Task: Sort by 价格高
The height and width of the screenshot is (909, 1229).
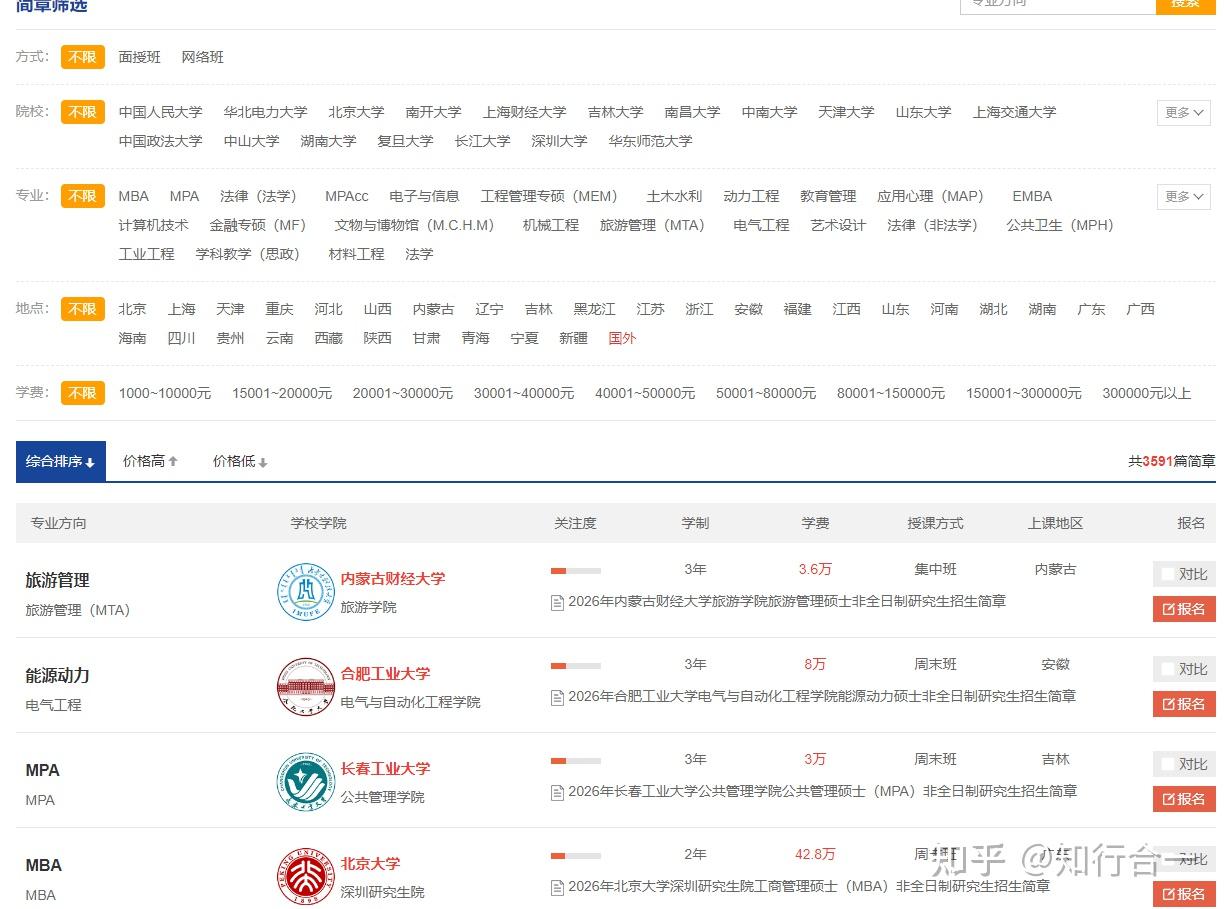Action: (x=150, y=461)
